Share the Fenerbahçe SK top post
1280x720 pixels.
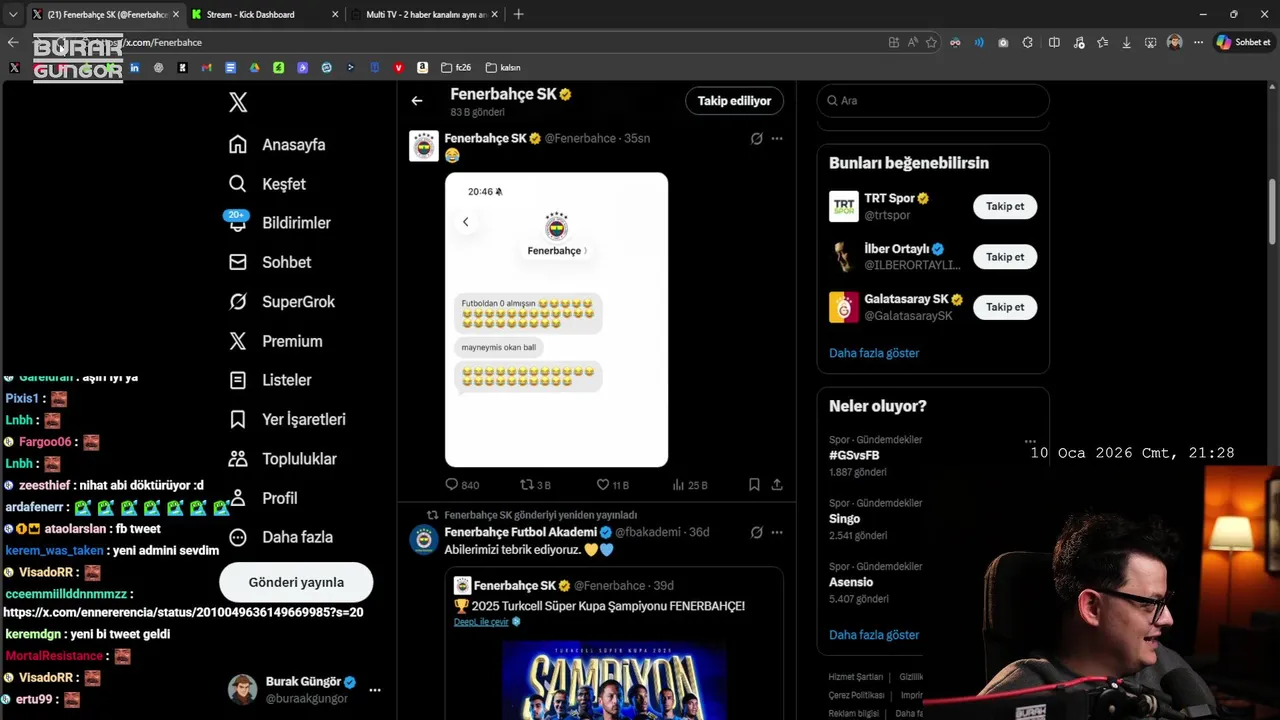coord(777,485)
